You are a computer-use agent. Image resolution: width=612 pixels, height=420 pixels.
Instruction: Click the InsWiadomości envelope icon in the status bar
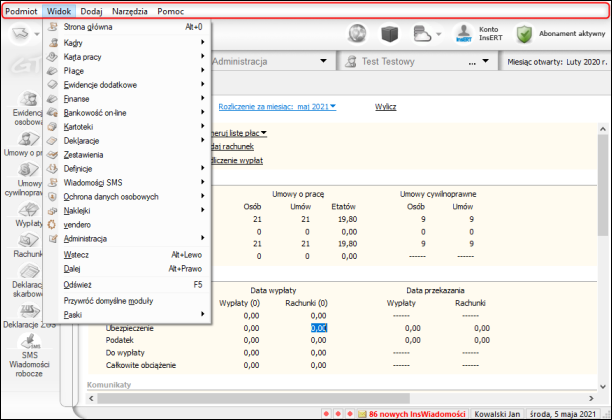coord(362,413)
